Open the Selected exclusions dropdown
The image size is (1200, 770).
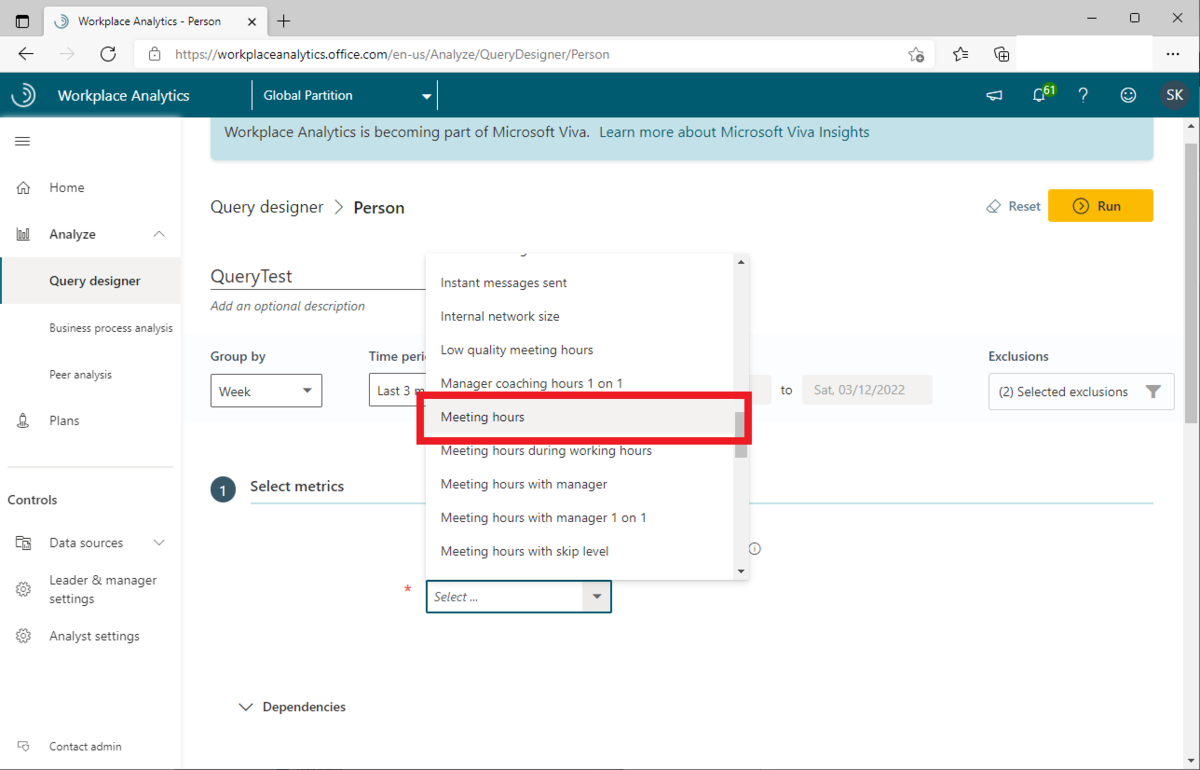tap(1081, 391)
